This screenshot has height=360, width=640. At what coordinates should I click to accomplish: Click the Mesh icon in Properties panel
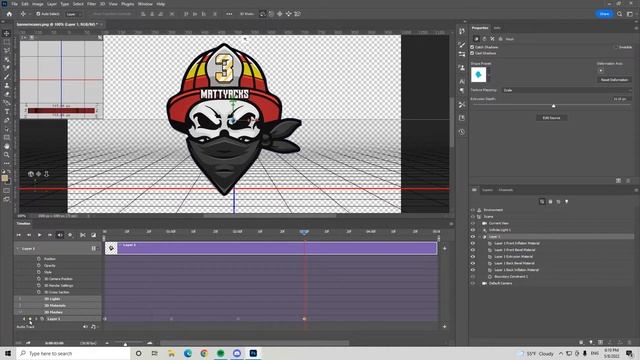click(476, 39)
